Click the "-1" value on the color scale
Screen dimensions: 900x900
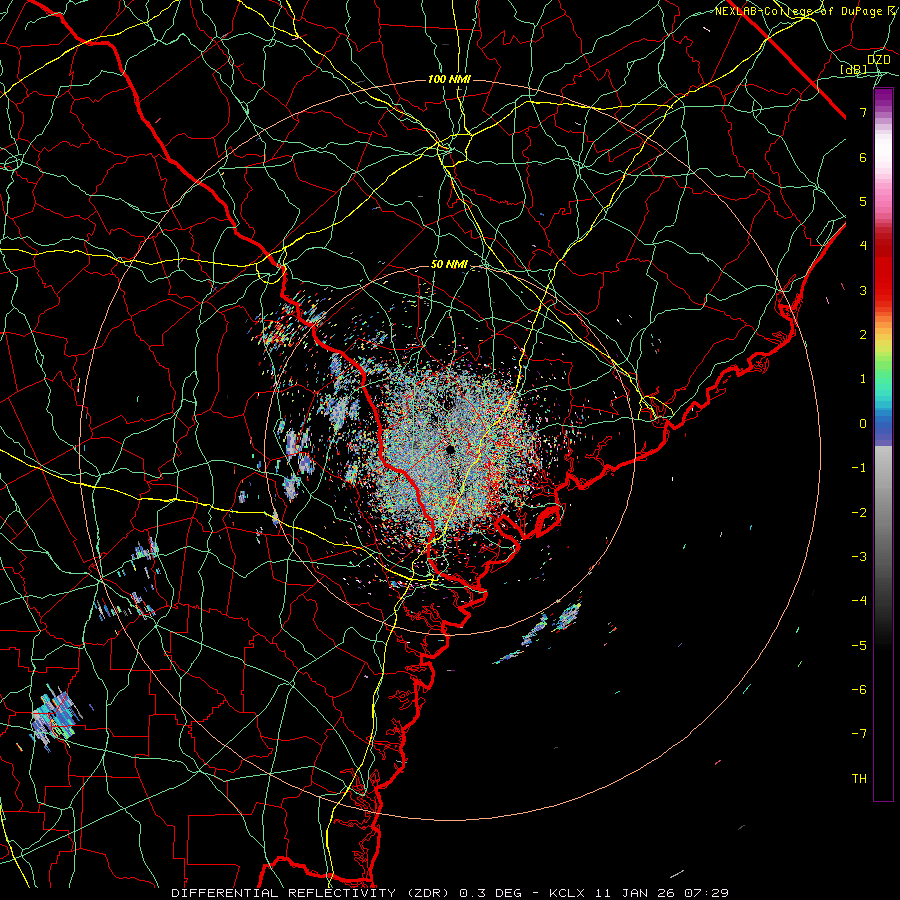point(859,468)
